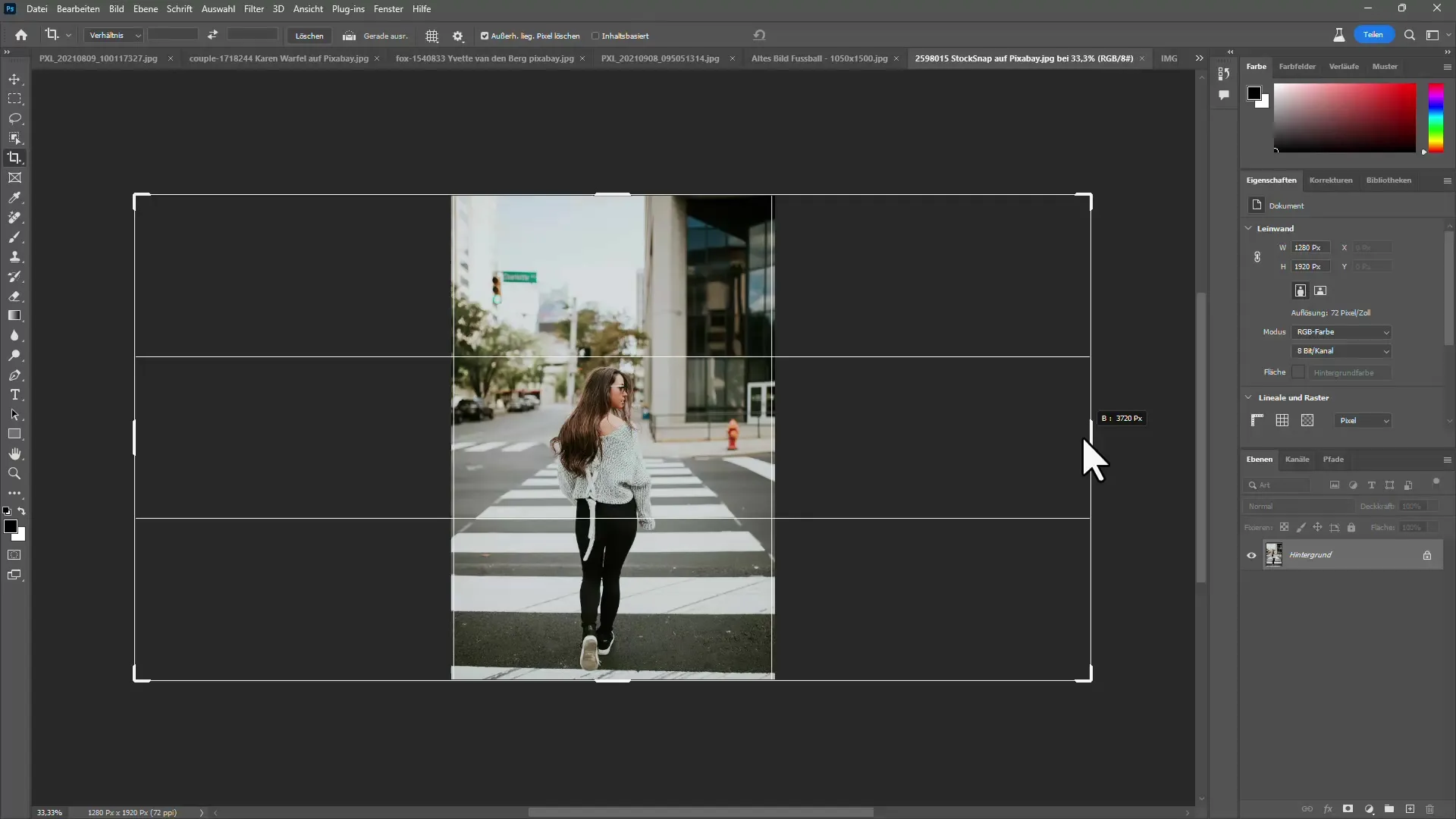Reset the crop box with undo arrow
The width and height of the screenshot is (1456, 819).
coord(759,35)
